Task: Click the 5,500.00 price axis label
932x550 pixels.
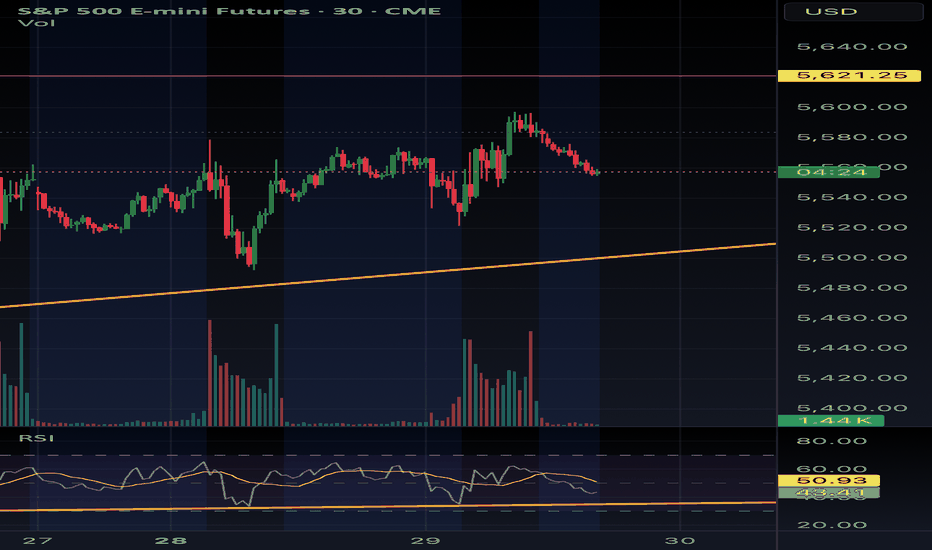Action: click(852, 257)
